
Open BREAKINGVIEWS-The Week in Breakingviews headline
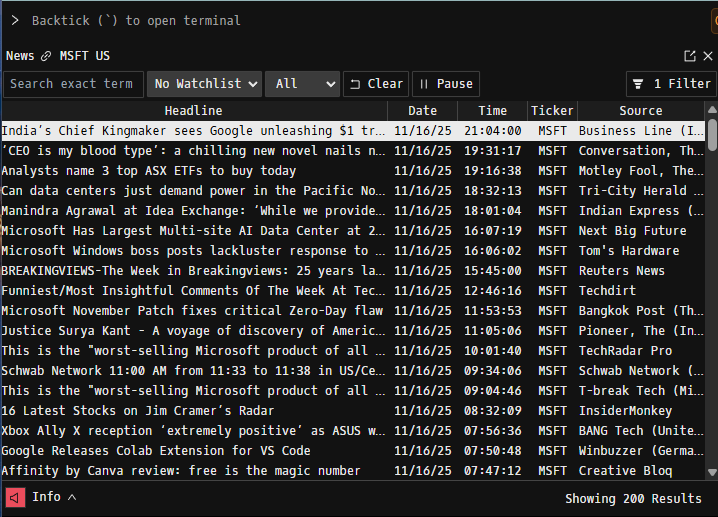pos(193,271)
